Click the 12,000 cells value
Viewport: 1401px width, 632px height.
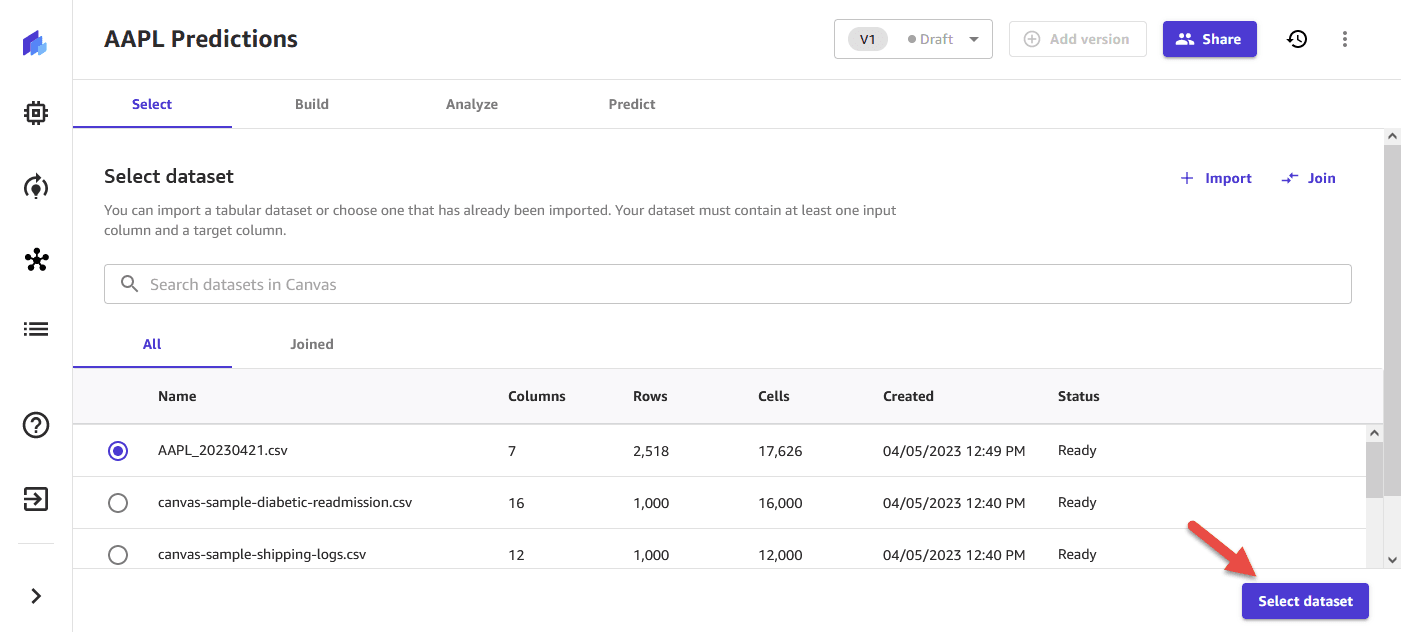[780, 555]
